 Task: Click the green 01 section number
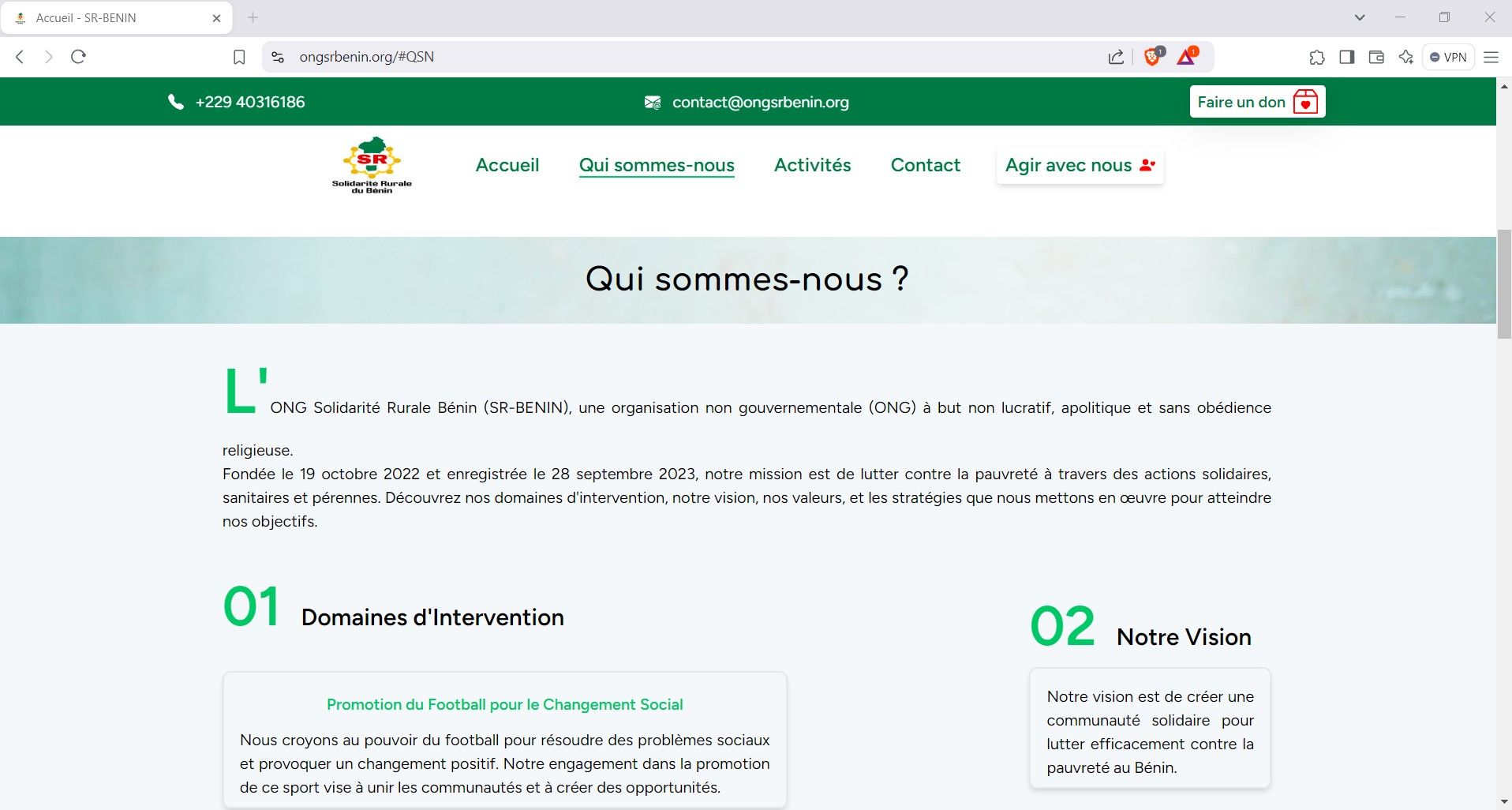click(x=252, y=607)
